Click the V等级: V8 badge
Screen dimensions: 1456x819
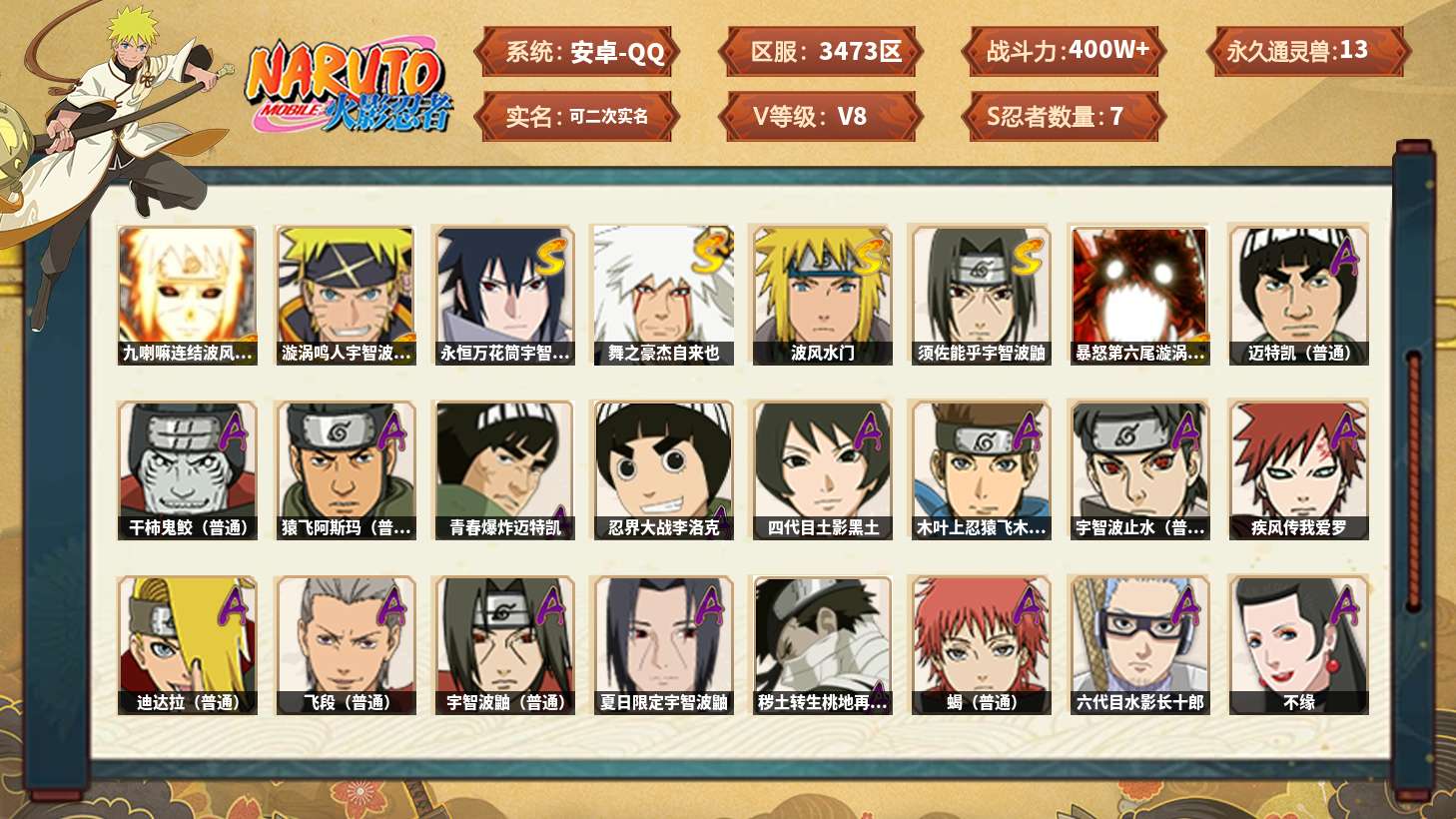(x=821, y=117)
